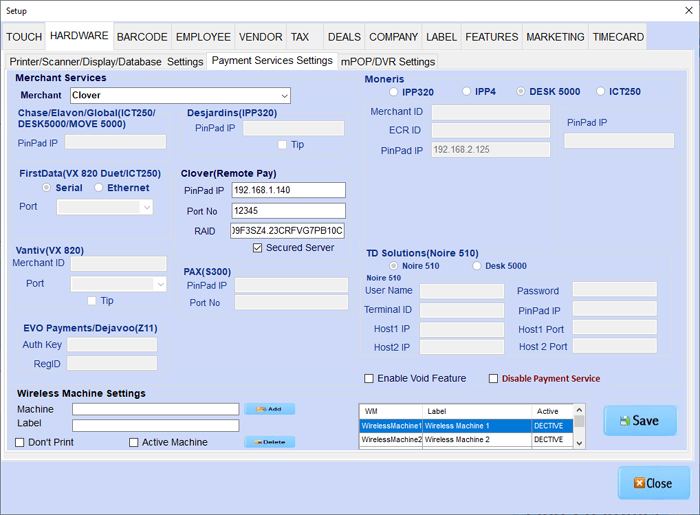Go to the Printer/Scanner/Display/Database Settings tab
Viewport: 700px width, 515px height.
pos(106,62)
